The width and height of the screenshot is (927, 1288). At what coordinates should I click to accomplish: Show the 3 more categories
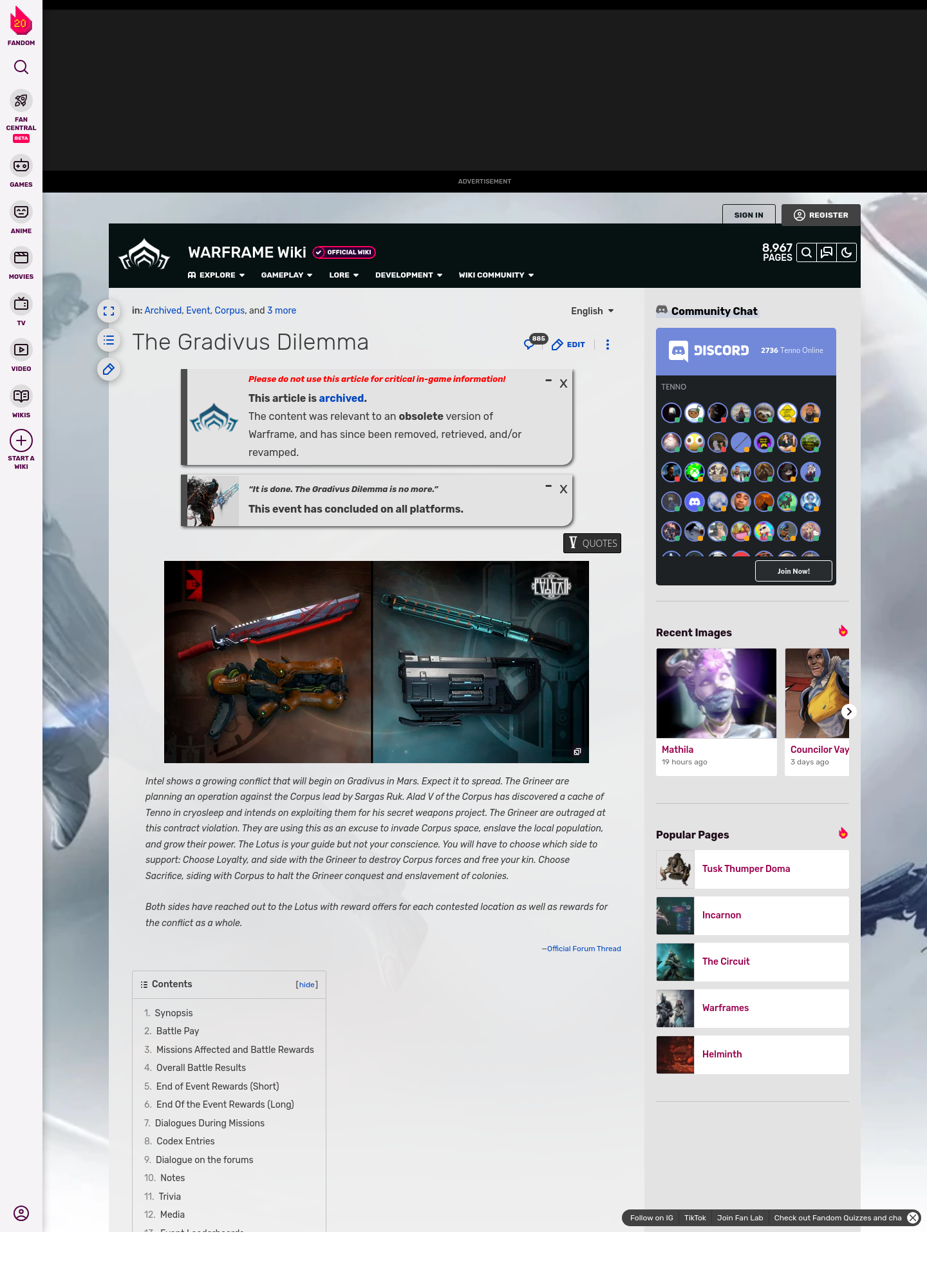[x=282, y=310]
